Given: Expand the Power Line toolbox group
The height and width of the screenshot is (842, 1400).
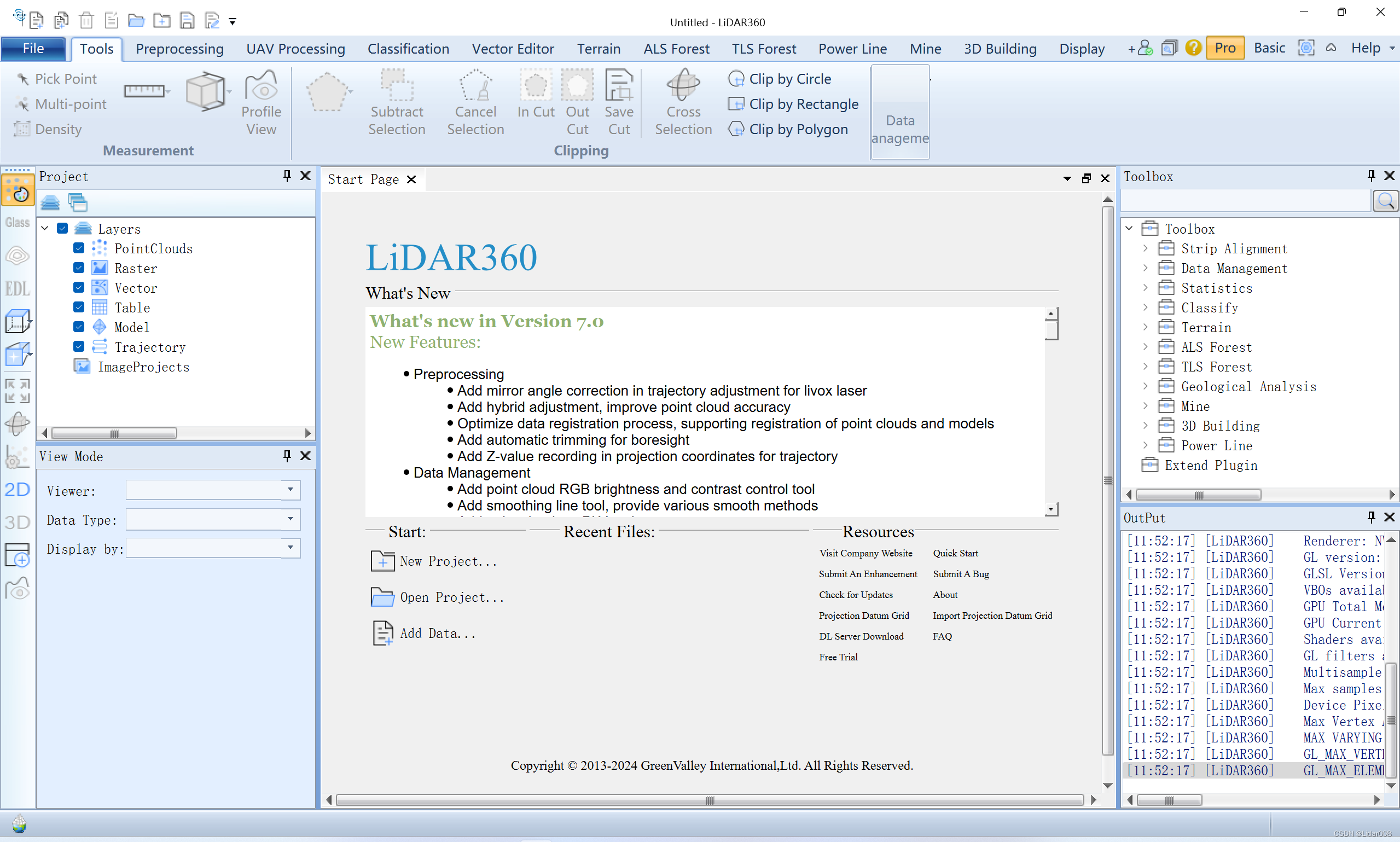Looking at the screenshot, I should click(1145, 445).
